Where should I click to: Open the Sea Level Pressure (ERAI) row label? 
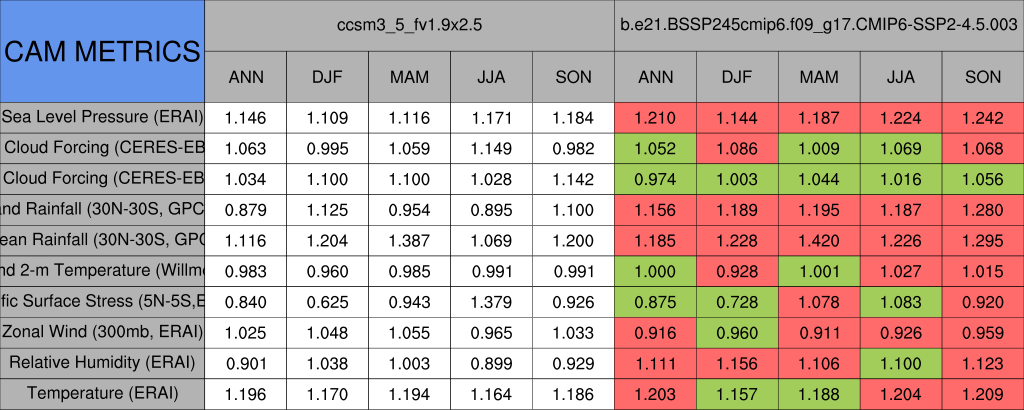[102, 118]
